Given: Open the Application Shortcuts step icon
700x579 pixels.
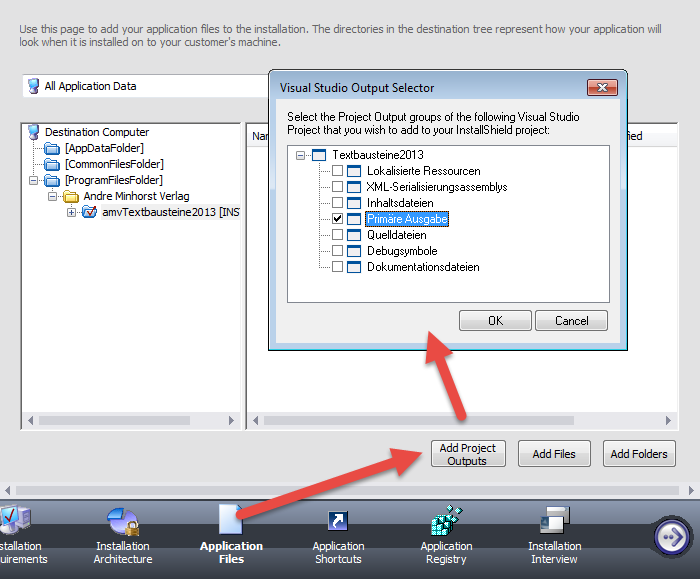Looking at the screenshot, I should click(x=338, y=521).
